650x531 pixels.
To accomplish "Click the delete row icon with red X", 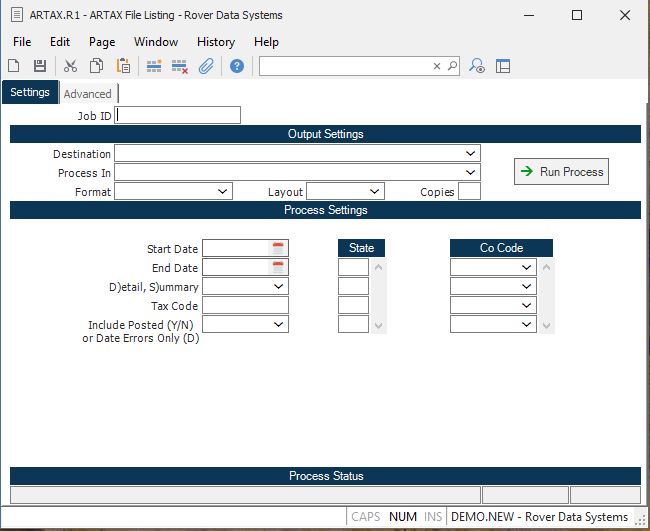I will (180, 66).
